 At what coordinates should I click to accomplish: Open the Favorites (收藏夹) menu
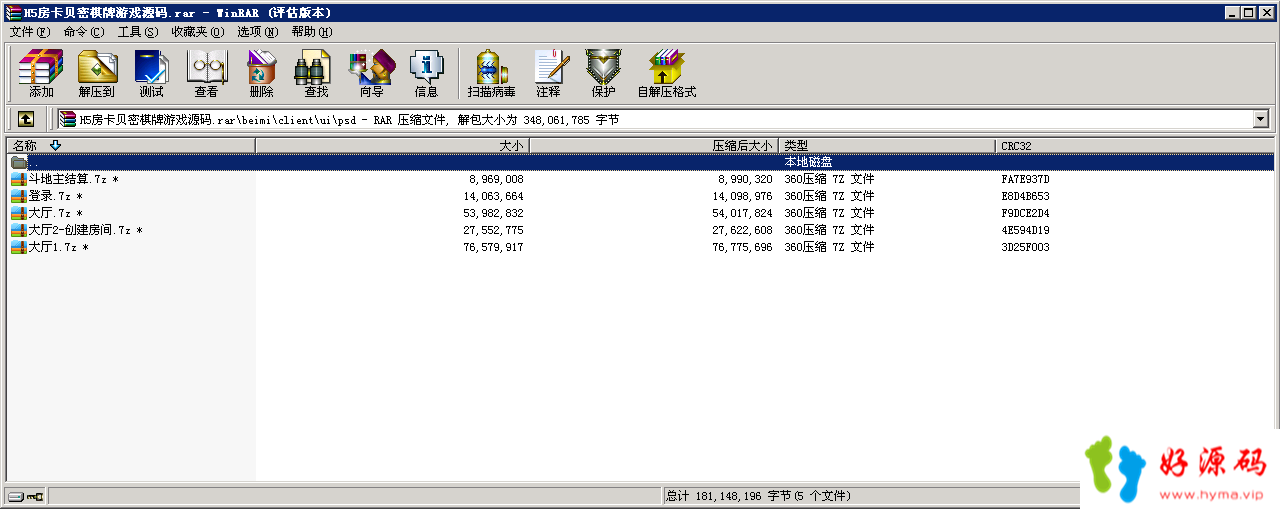pos(198,32)
